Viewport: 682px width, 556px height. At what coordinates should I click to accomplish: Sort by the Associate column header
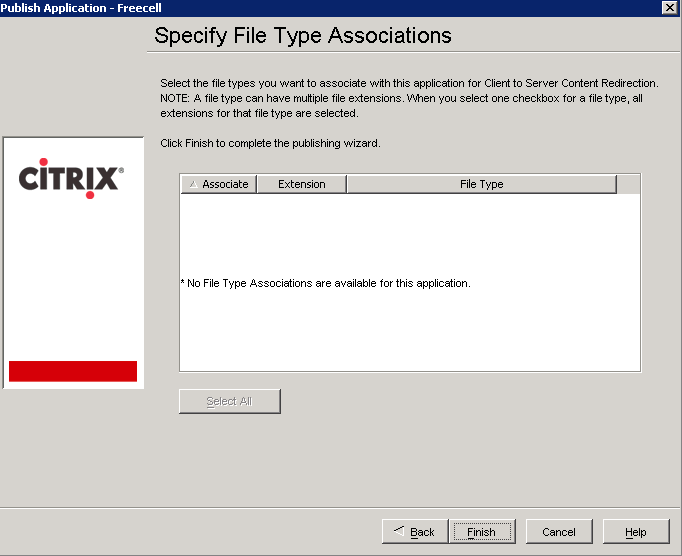(x=219, y=184)
